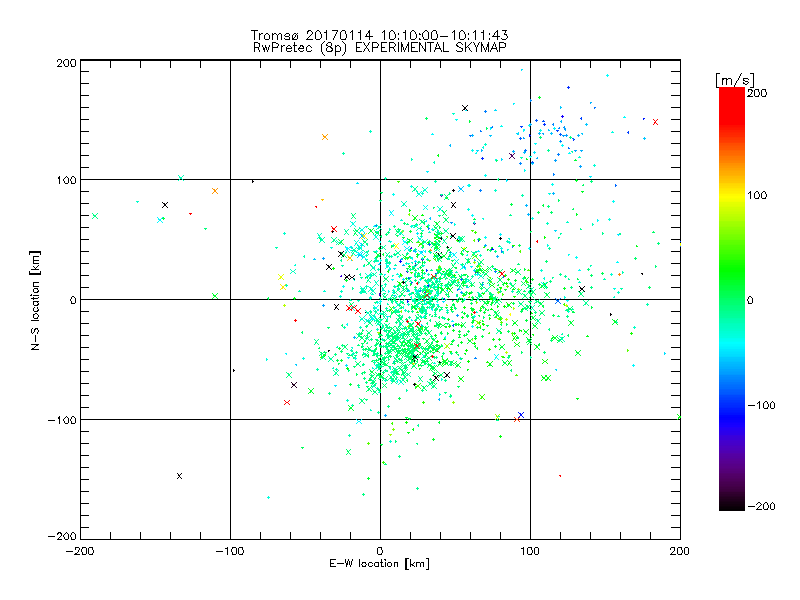This screenshot has height=600, width=800.
Task: Click the N-S axis tick label '0'
Action: pos(73,300)
